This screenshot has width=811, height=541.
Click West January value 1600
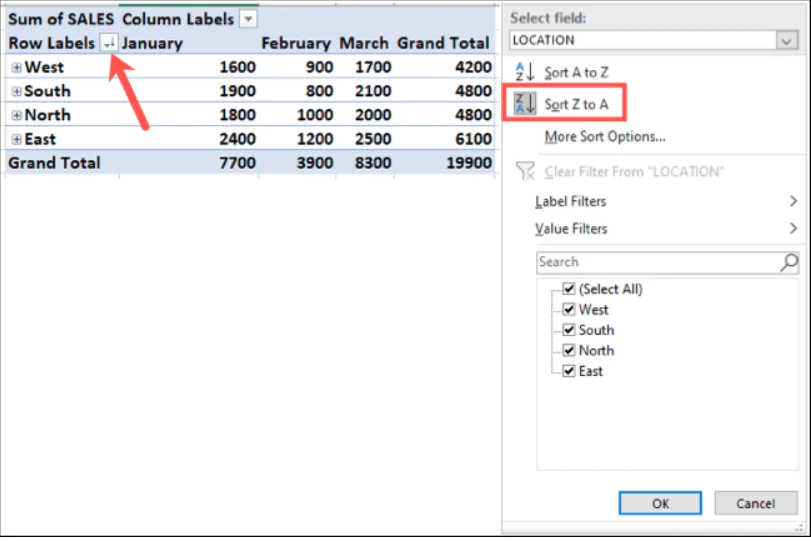[x=237, y=67]
